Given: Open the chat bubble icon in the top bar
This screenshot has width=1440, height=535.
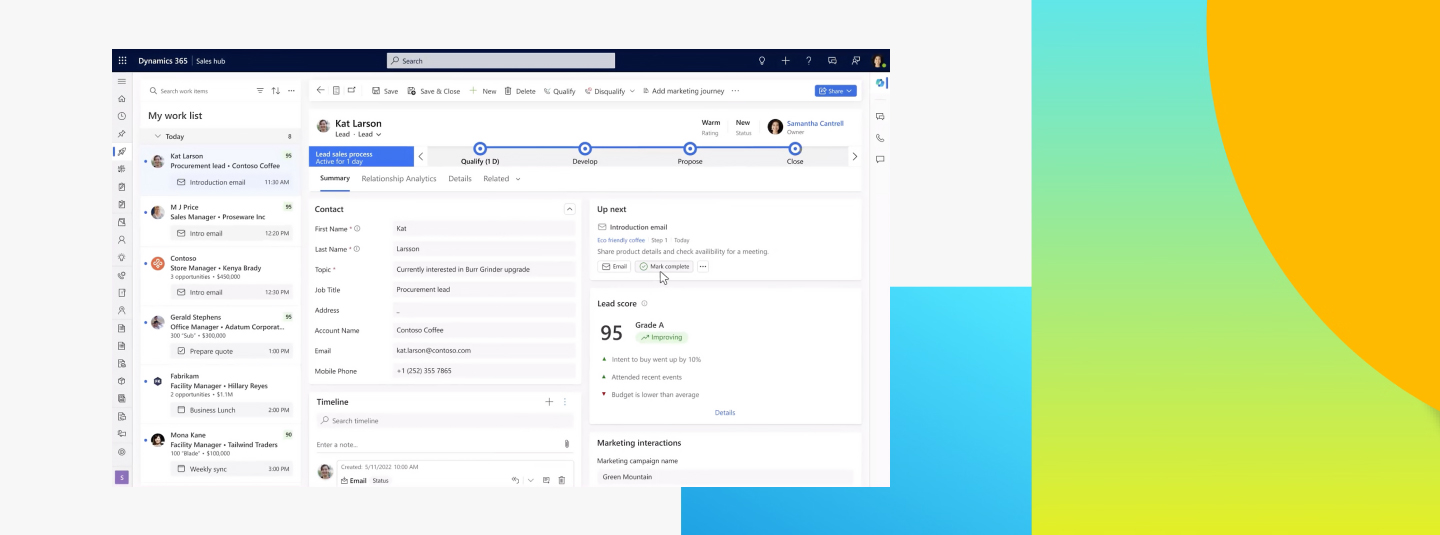Looking at the screenshot, I should point(832,61).
